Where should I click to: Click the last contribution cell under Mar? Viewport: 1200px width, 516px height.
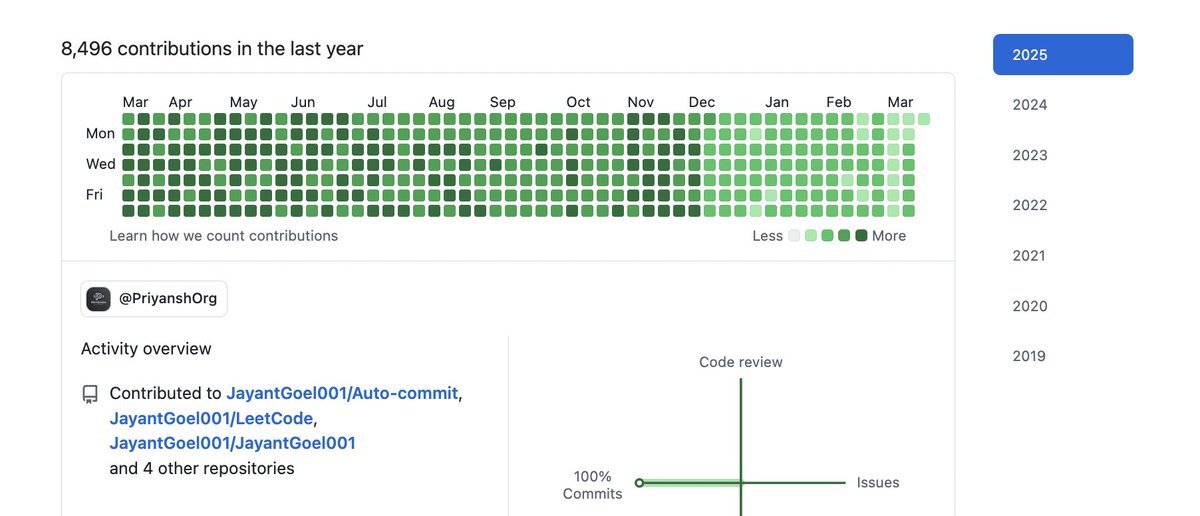coord(924,119)
